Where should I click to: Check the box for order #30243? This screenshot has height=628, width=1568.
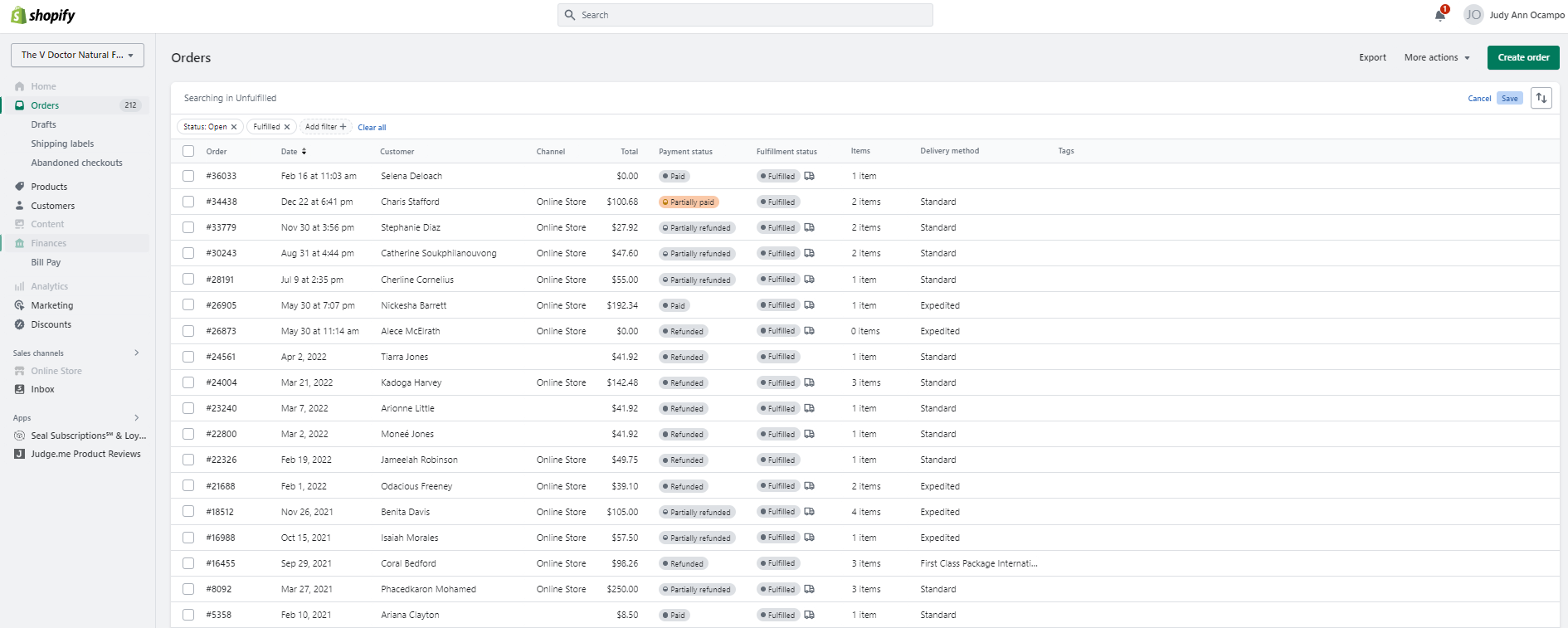click(x=188, y=253)
